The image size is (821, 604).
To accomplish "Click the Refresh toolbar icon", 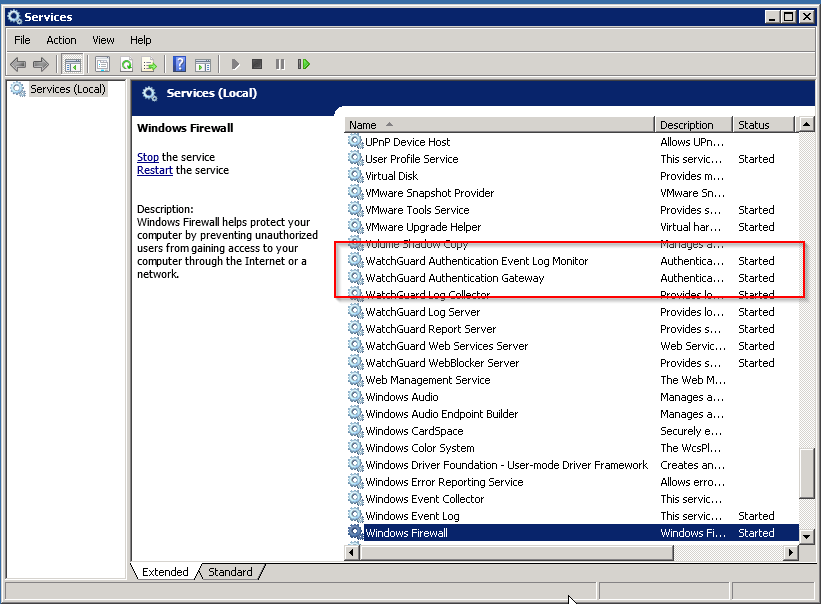I will [x=126, y=64].
